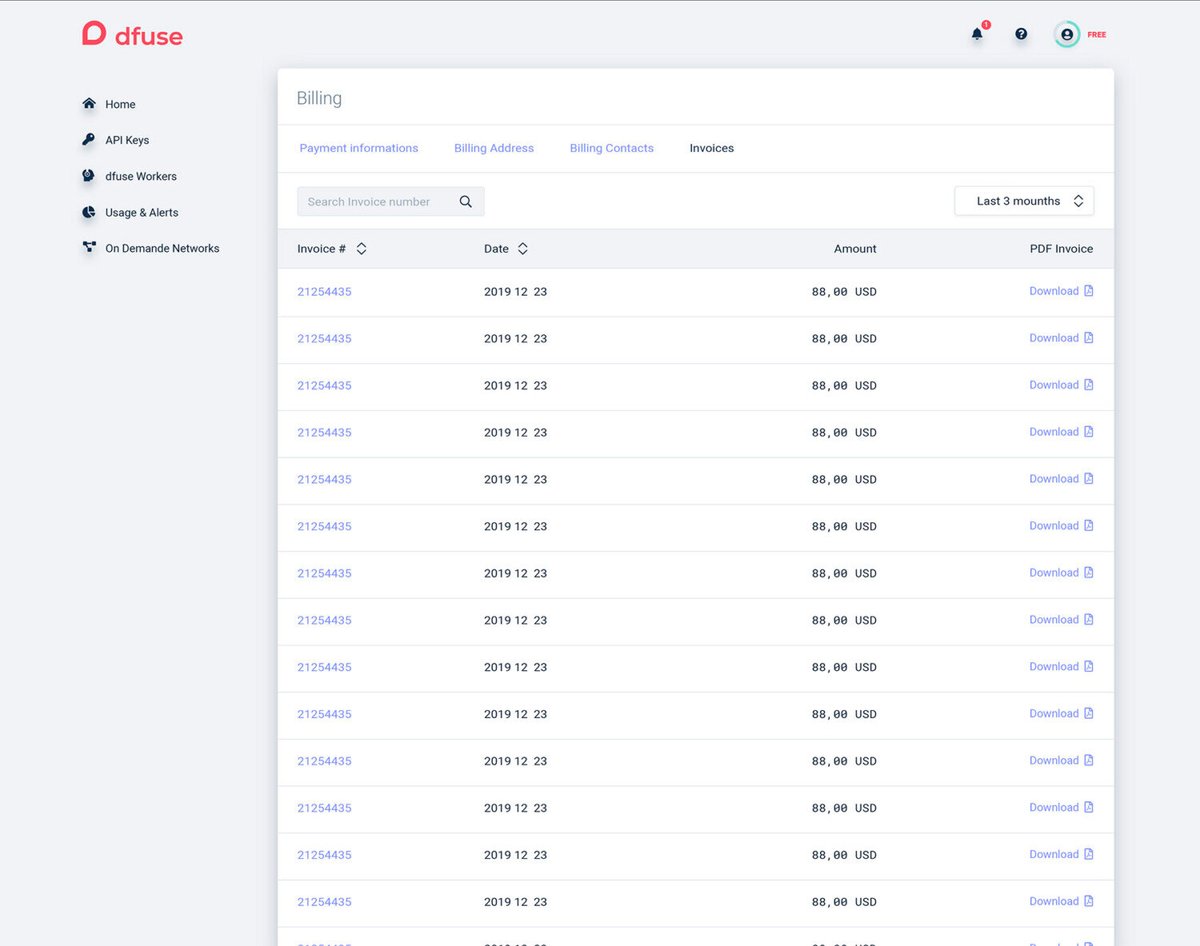Click the Billing page title

pyautogui.click(x=319, y=98)
